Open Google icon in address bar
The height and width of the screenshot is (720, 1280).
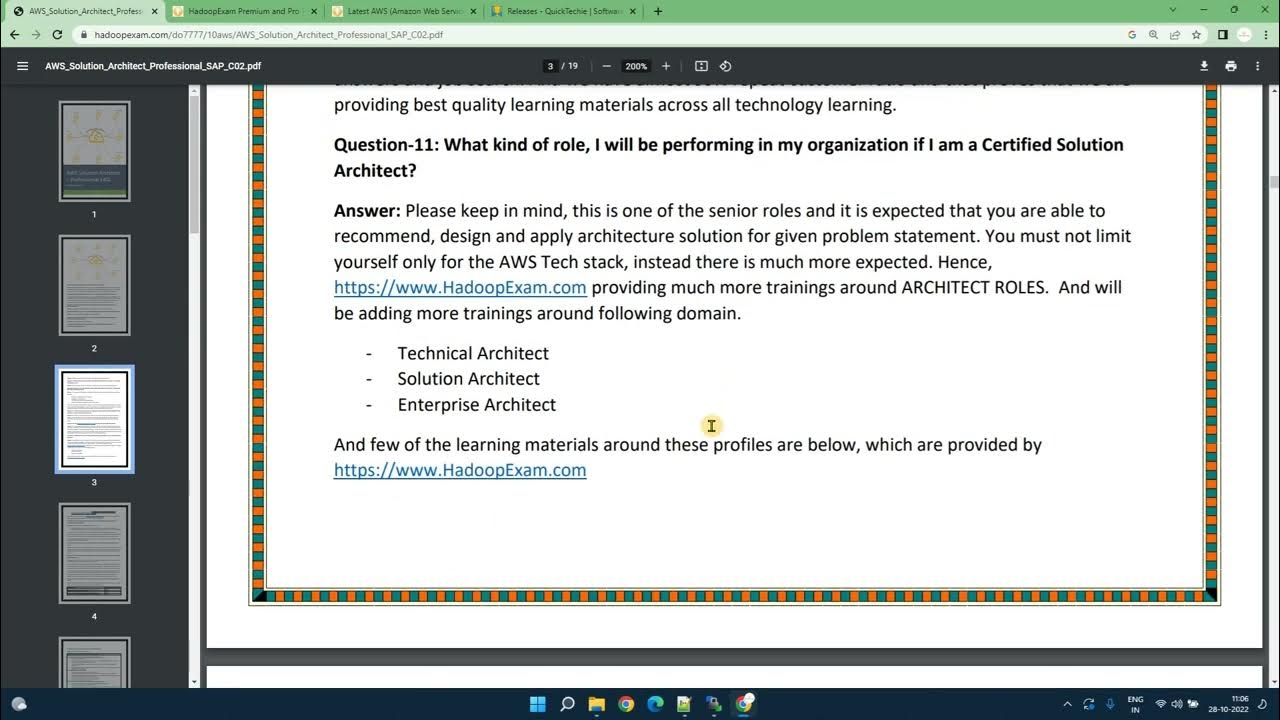[x=1132, y=34]
